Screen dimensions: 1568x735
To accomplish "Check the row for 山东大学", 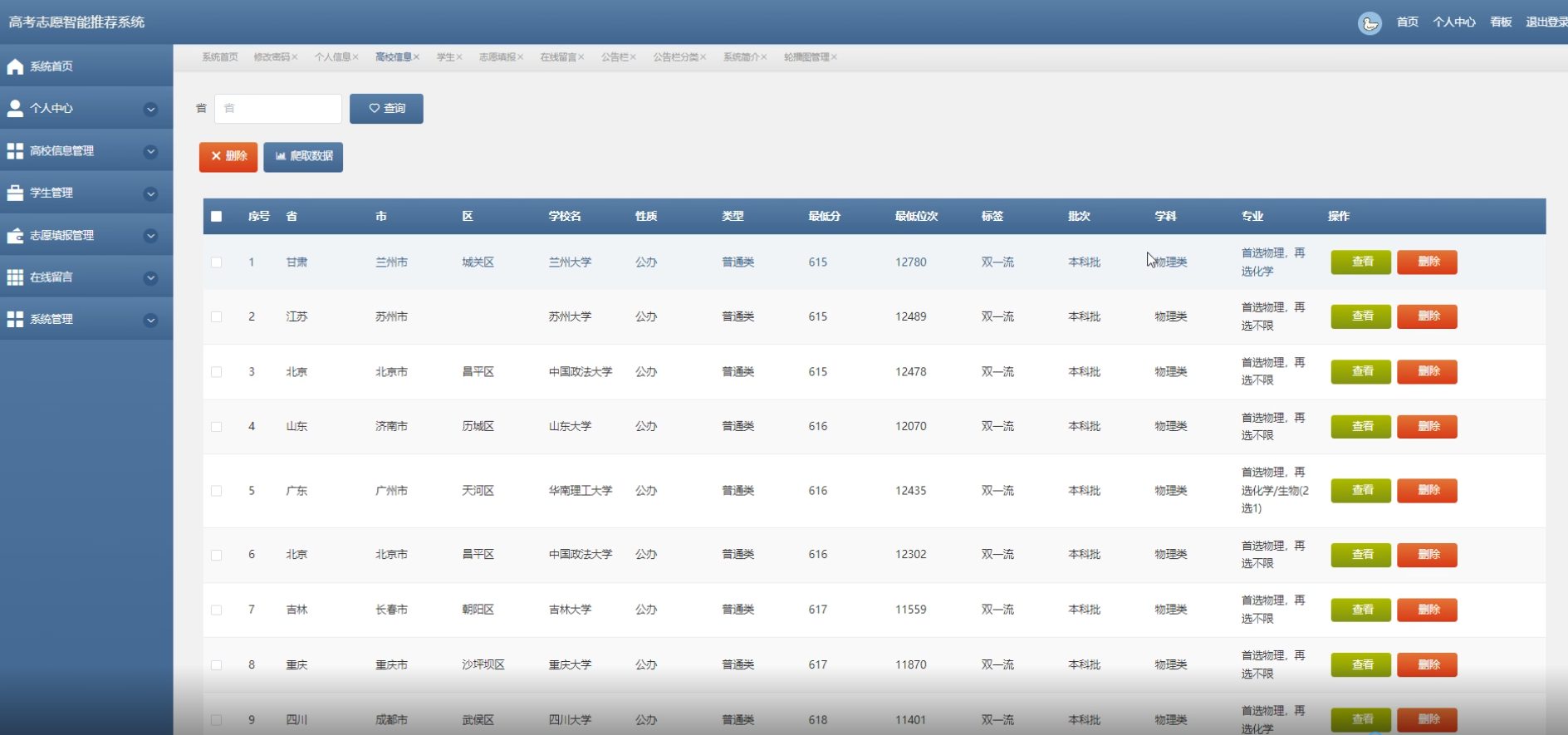I will [217, 427].
